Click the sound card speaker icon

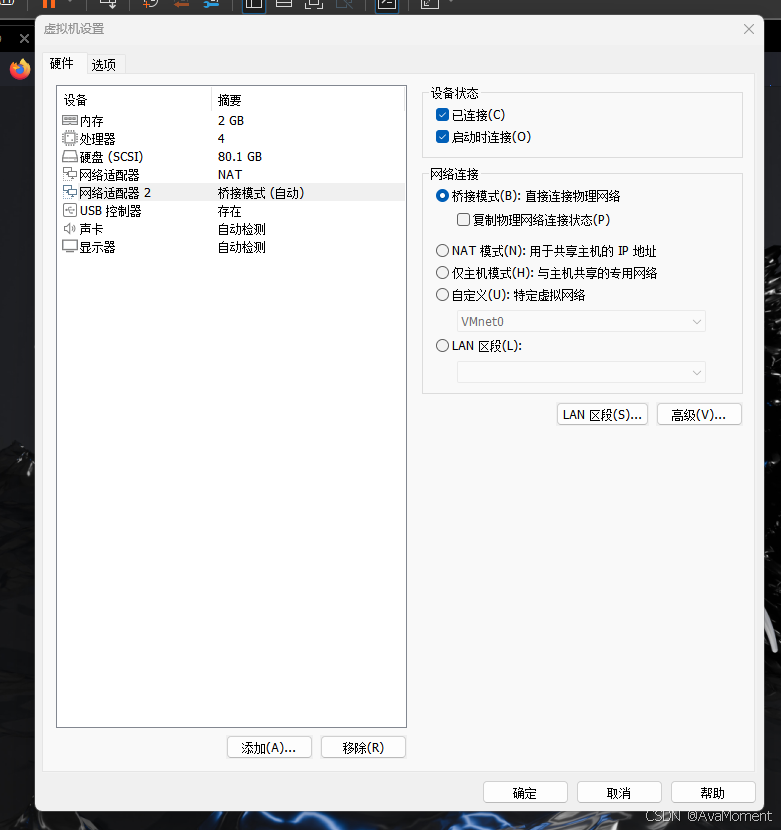click(x=69, y=229)
